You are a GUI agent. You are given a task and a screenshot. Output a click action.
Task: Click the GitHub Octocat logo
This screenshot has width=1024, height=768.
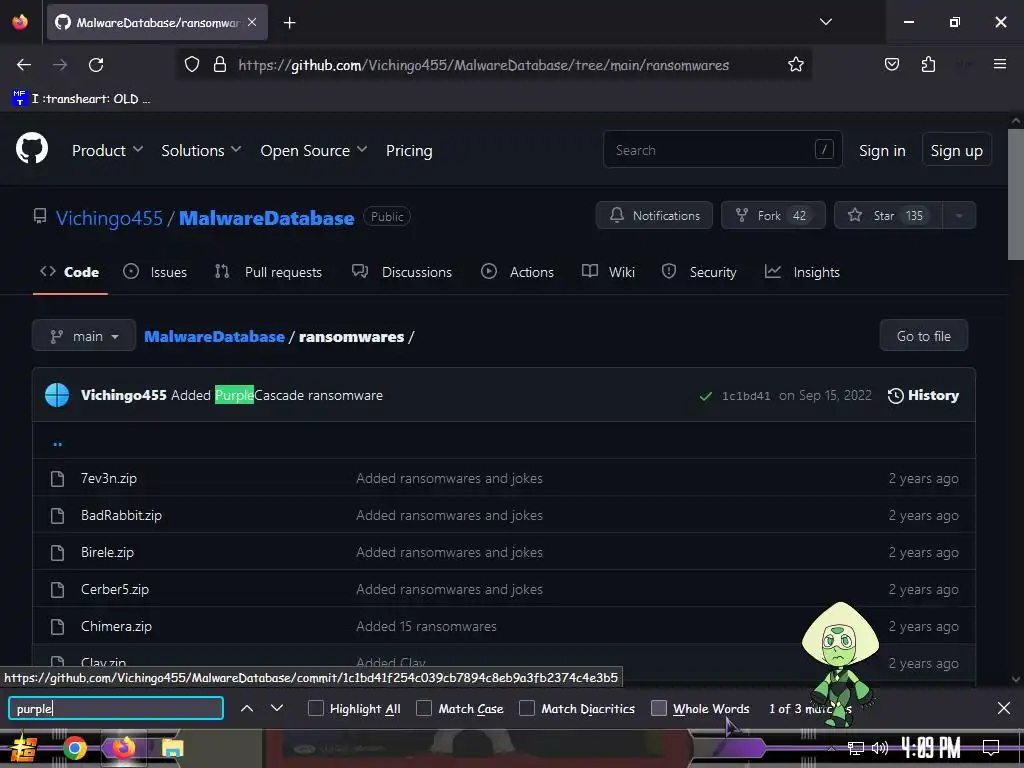point(32,148)
